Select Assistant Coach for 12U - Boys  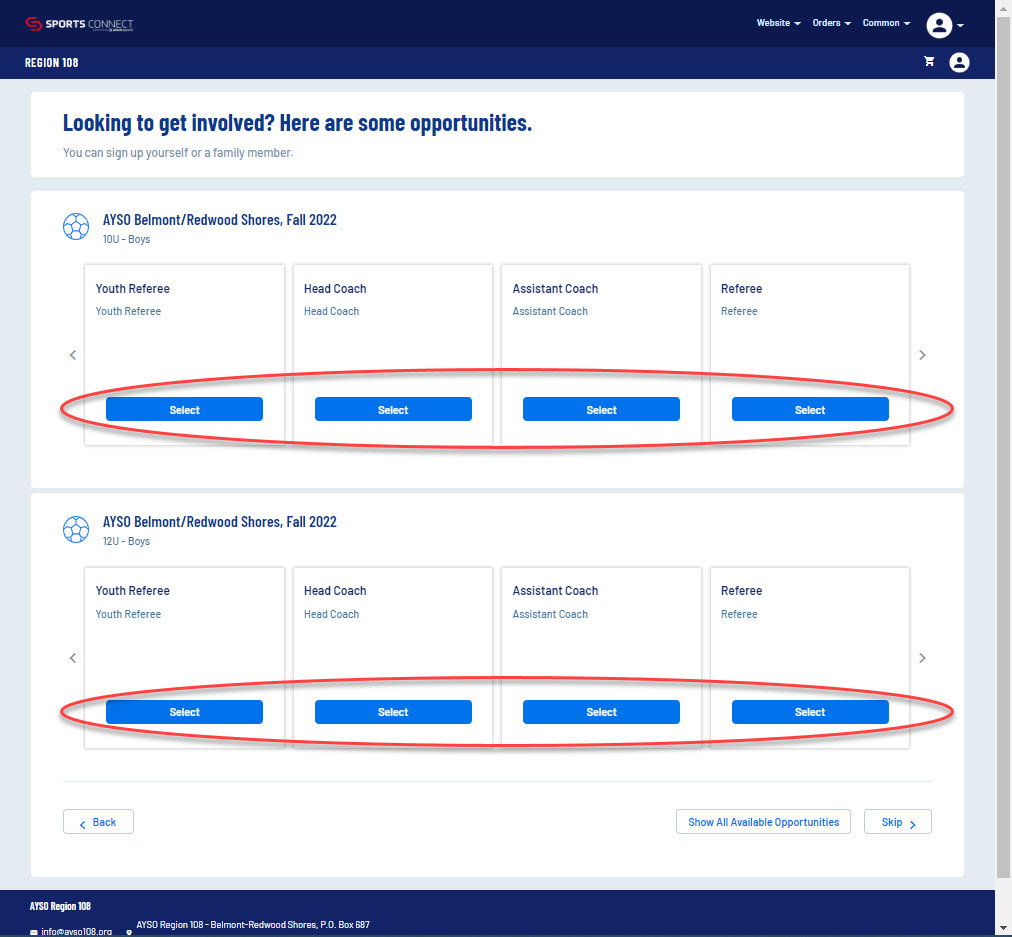click(x=602, y=712)
